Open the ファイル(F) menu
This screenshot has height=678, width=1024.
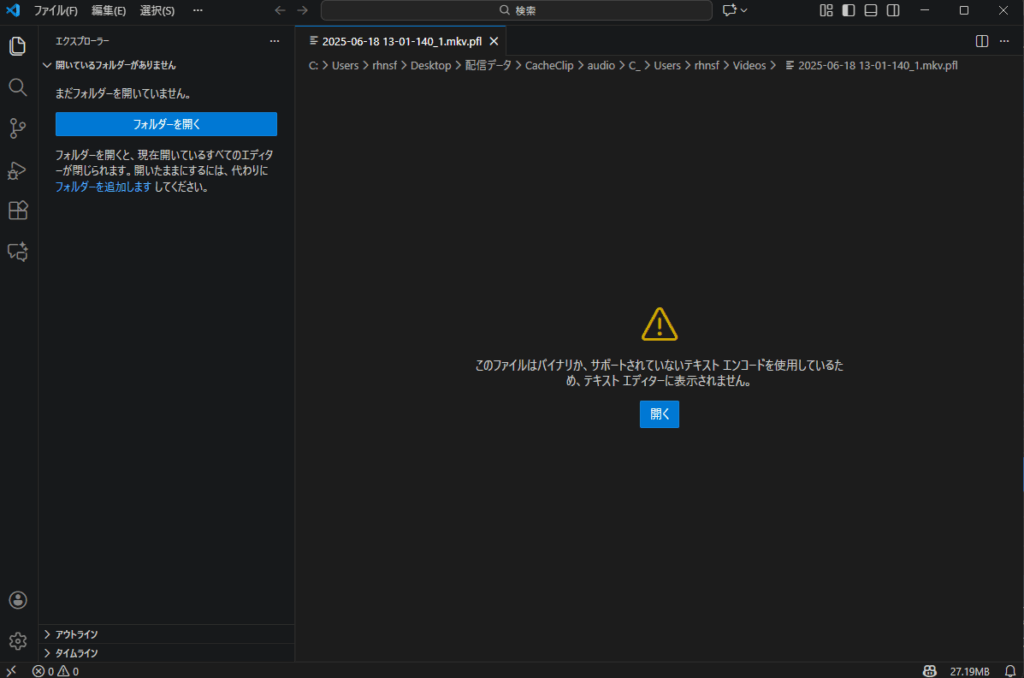tap(56, 10)
